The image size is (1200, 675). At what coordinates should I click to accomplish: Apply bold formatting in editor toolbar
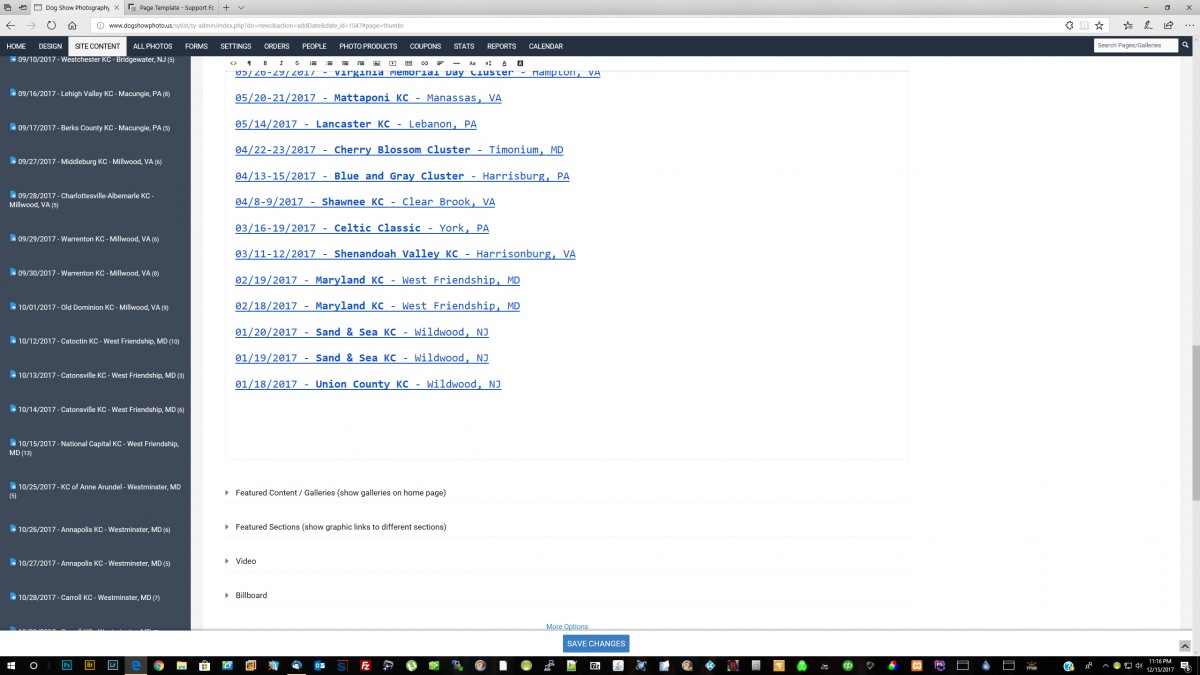click(x=266, y=63)
